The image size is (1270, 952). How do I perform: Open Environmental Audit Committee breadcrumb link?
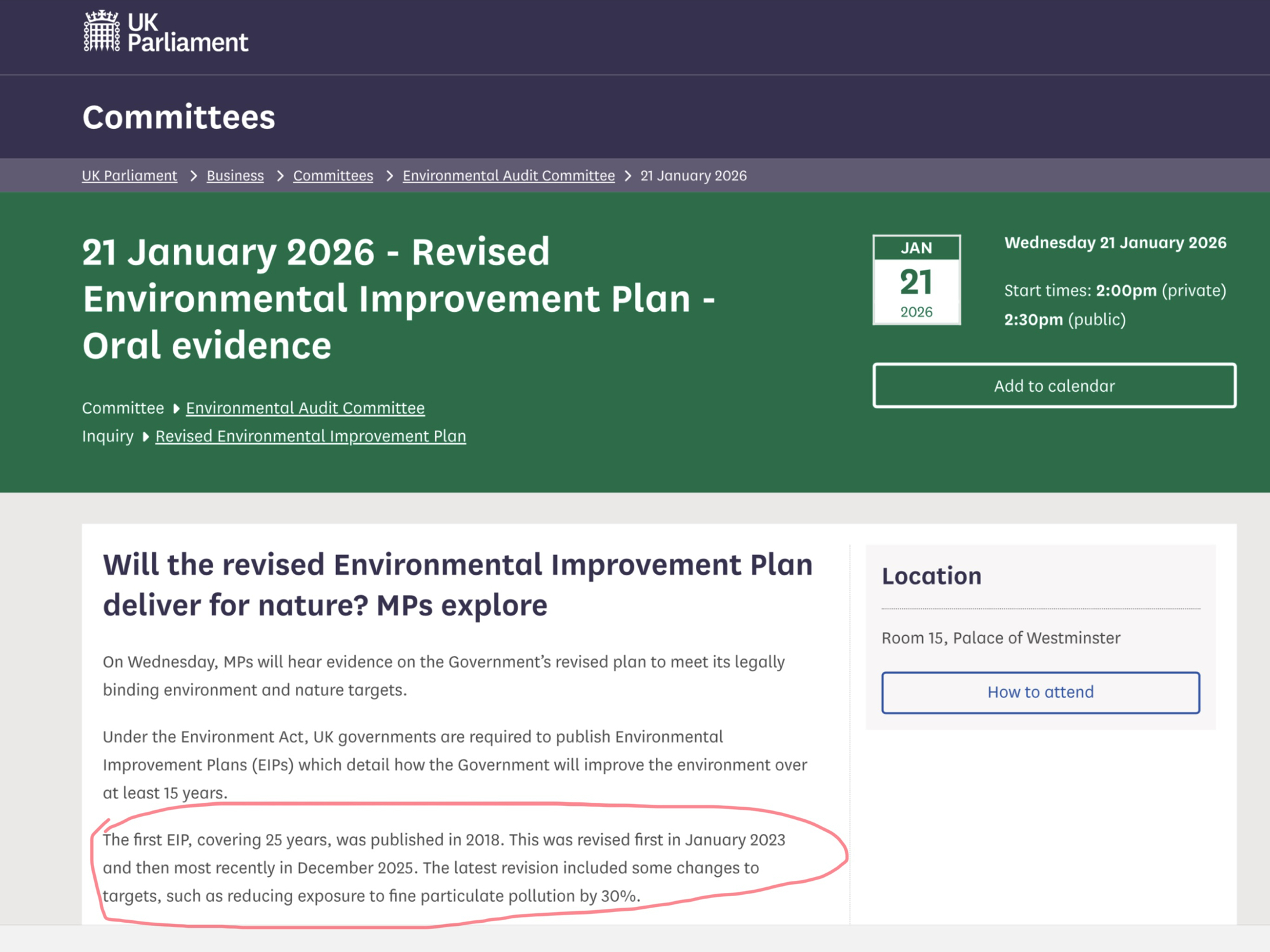click(x=509, y=176)
